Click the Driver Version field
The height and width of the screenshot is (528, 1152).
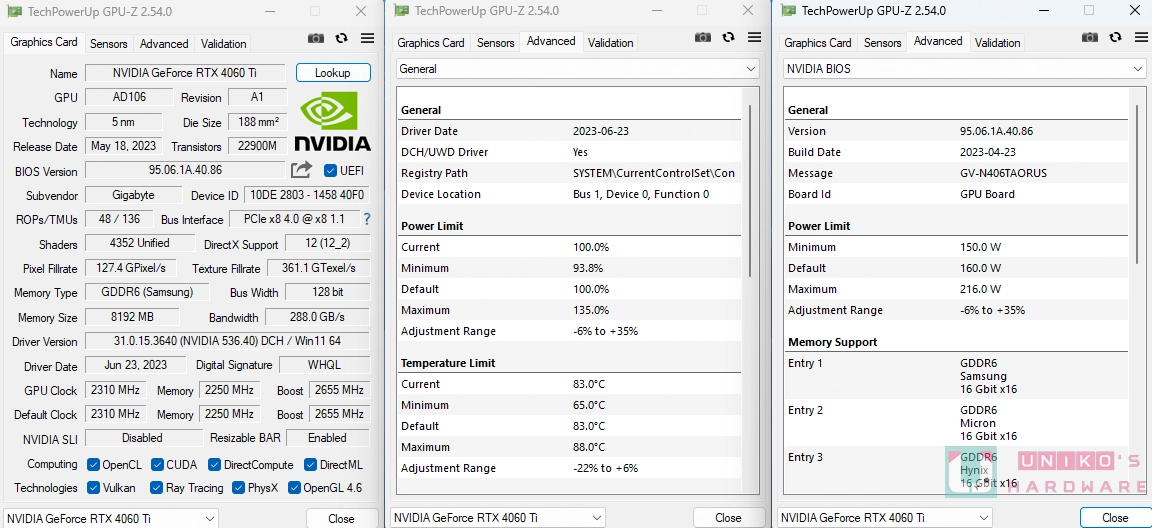click(228, 341)
